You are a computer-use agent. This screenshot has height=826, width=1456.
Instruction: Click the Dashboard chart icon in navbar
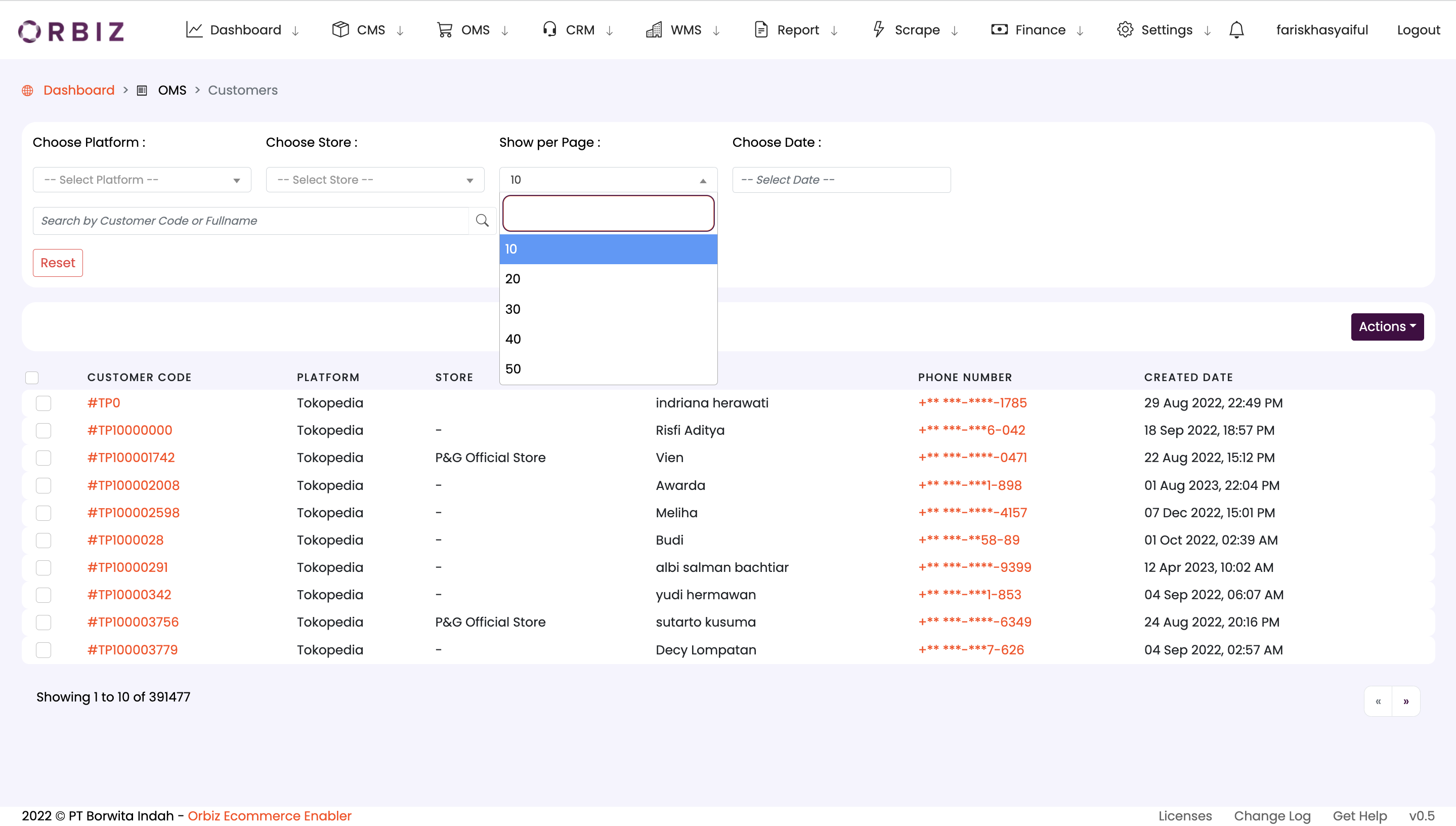[x=194, y=29]
